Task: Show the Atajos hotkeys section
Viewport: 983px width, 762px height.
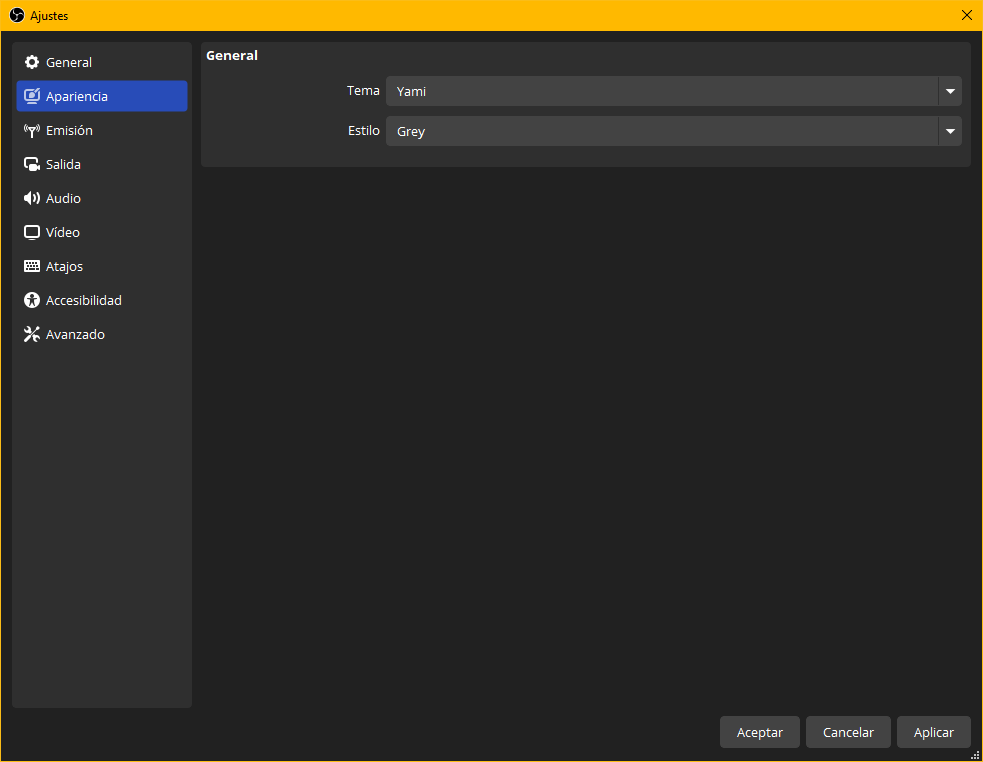Action: [102, 267]
